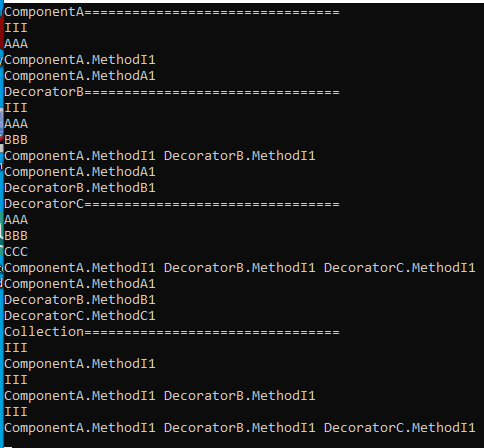Select the Collection separator header line
This screenshot has width=484, height=448.
172,332
